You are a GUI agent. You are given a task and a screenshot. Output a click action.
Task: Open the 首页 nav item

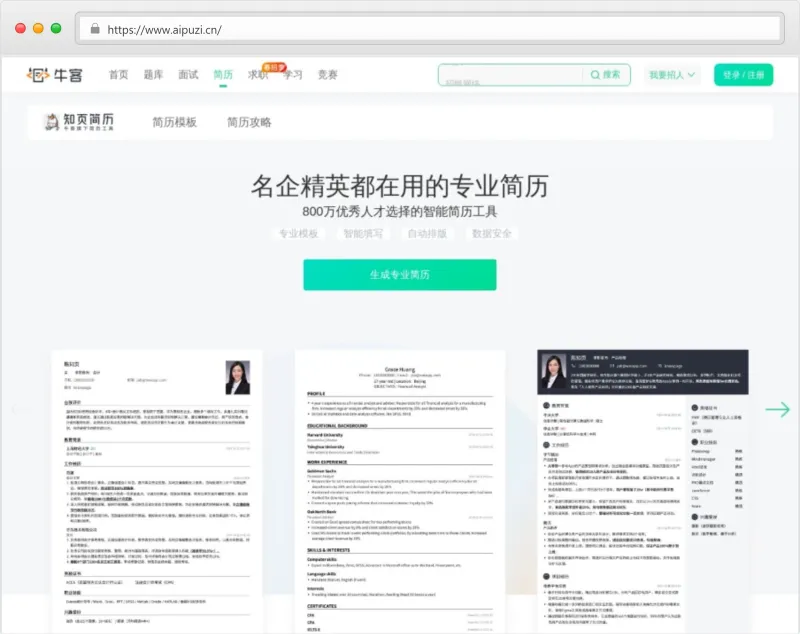[x=118, y=75]
